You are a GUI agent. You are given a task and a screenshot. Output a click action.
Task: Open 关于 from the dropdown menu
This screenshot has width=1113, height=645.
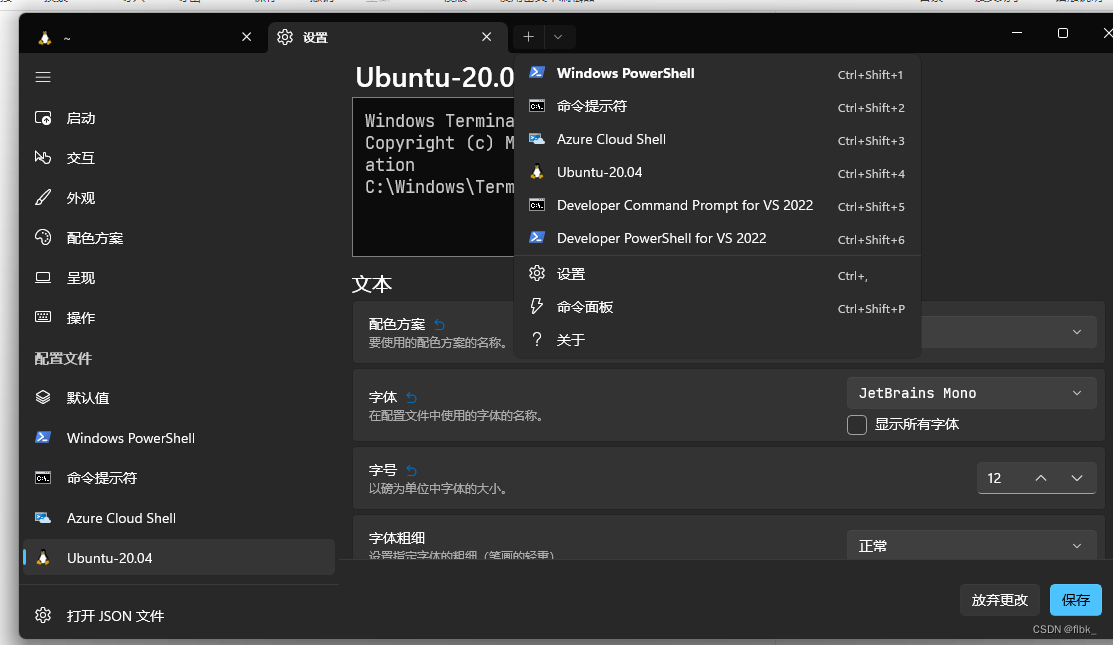[717, 340]
